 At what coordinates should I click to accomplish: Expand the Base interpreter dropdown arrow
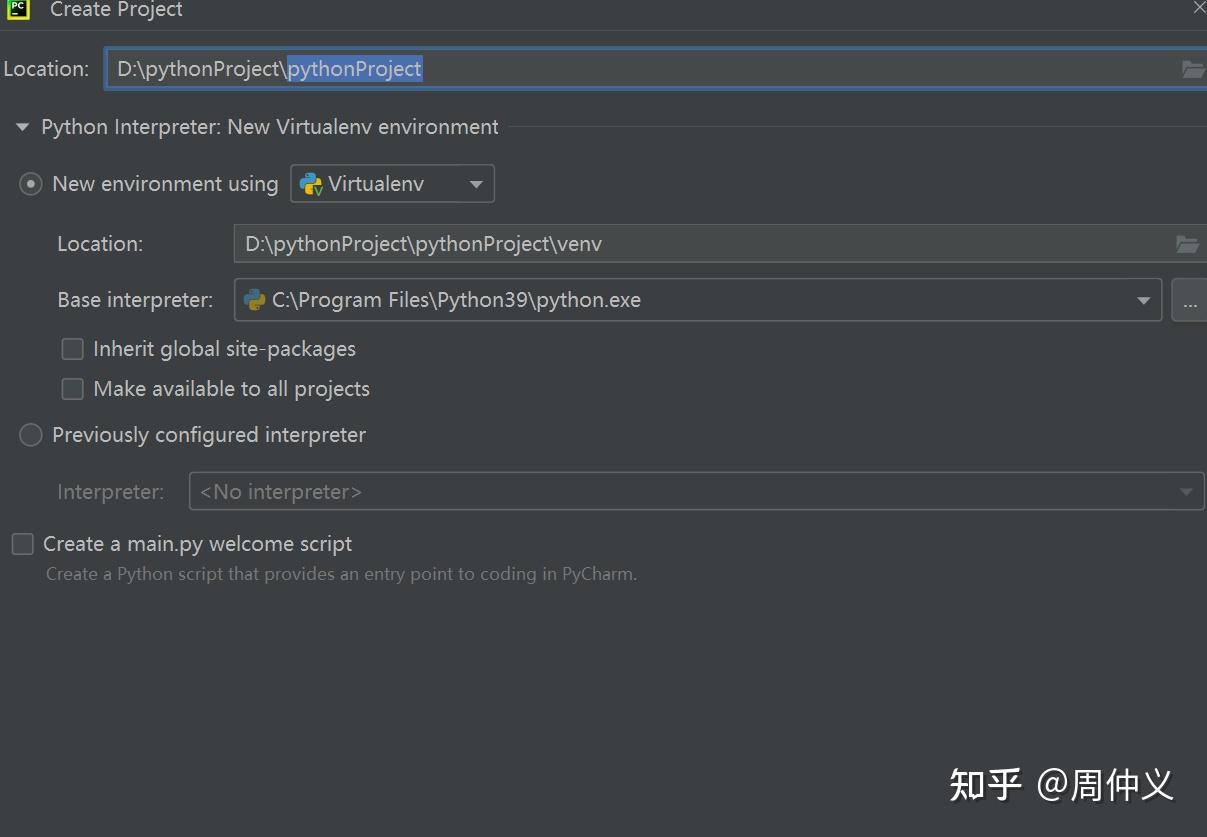1143,300
